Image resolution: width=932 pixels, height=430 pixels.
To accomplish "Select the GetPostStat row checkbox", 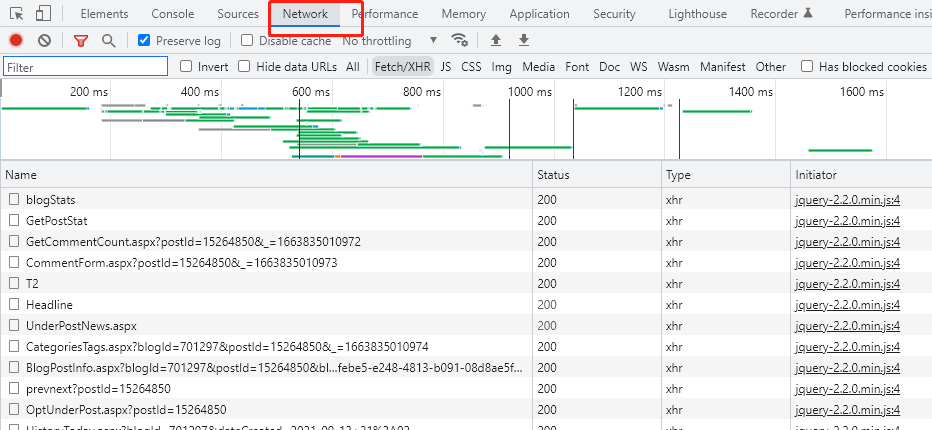I will (x=14, y=221).
